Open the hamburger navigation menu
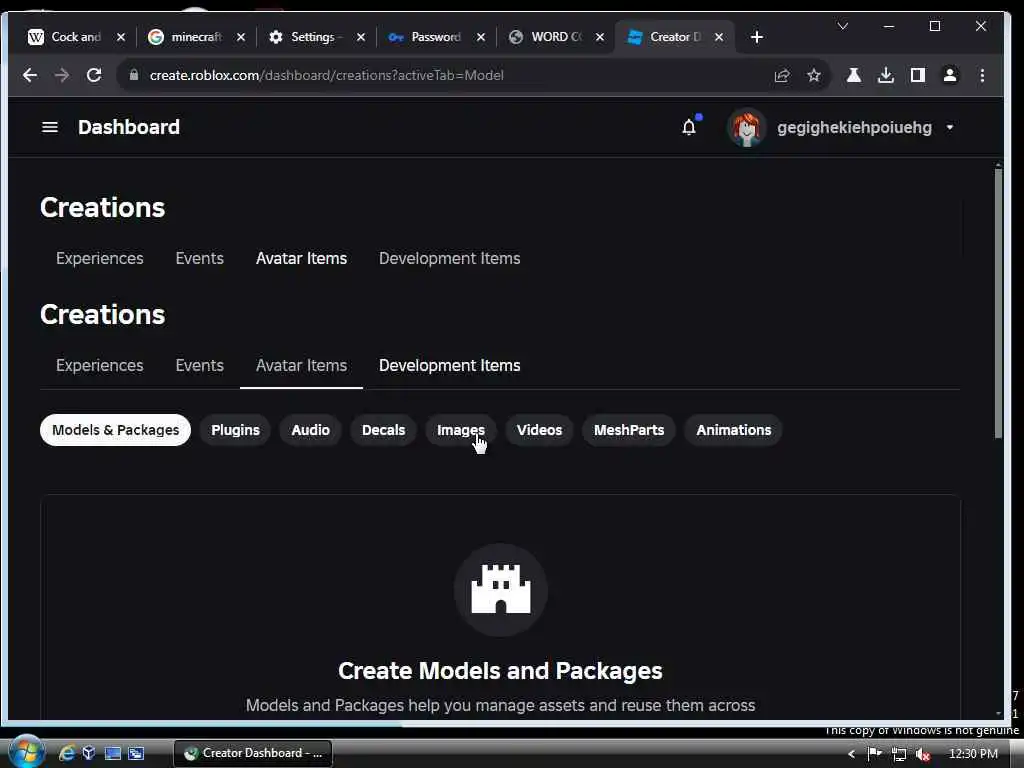The width and height of the screenshot is (1024, 768). [x=50, y=127]
